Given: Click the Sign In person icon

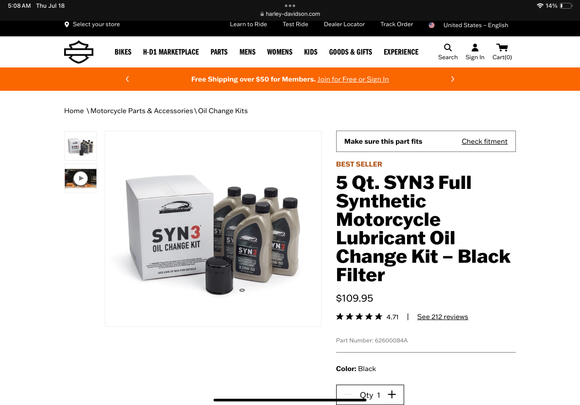Looking at the screenshot, I should (475, 48).
